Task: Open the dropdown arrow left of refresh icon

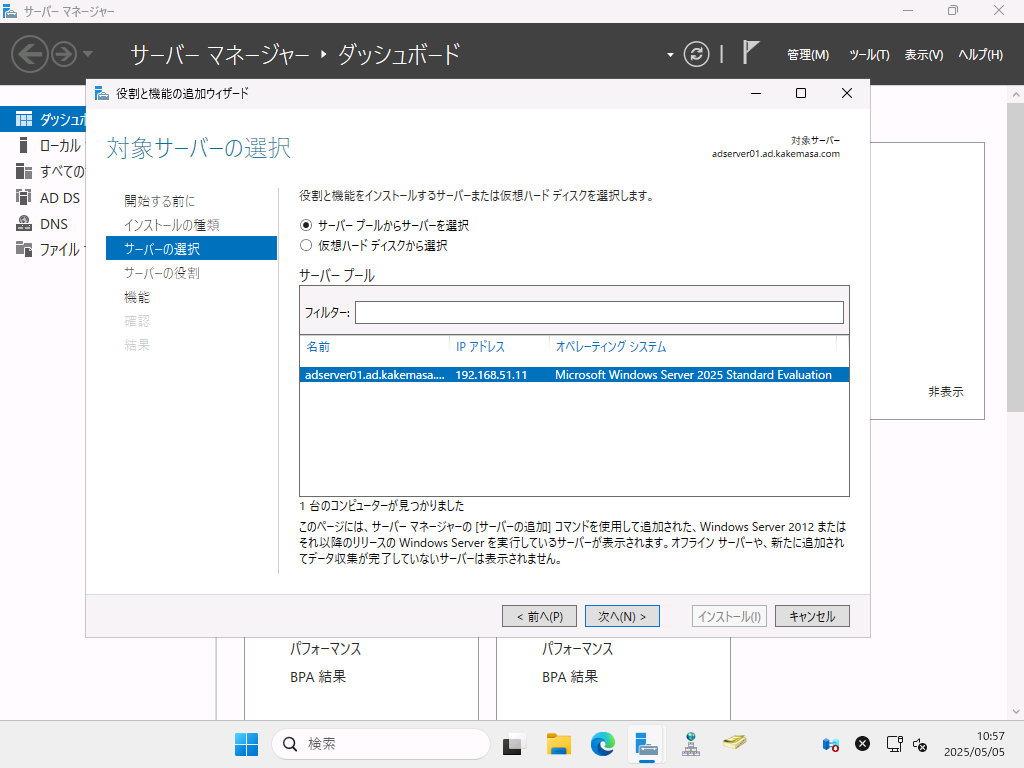Action: [670, 55]
